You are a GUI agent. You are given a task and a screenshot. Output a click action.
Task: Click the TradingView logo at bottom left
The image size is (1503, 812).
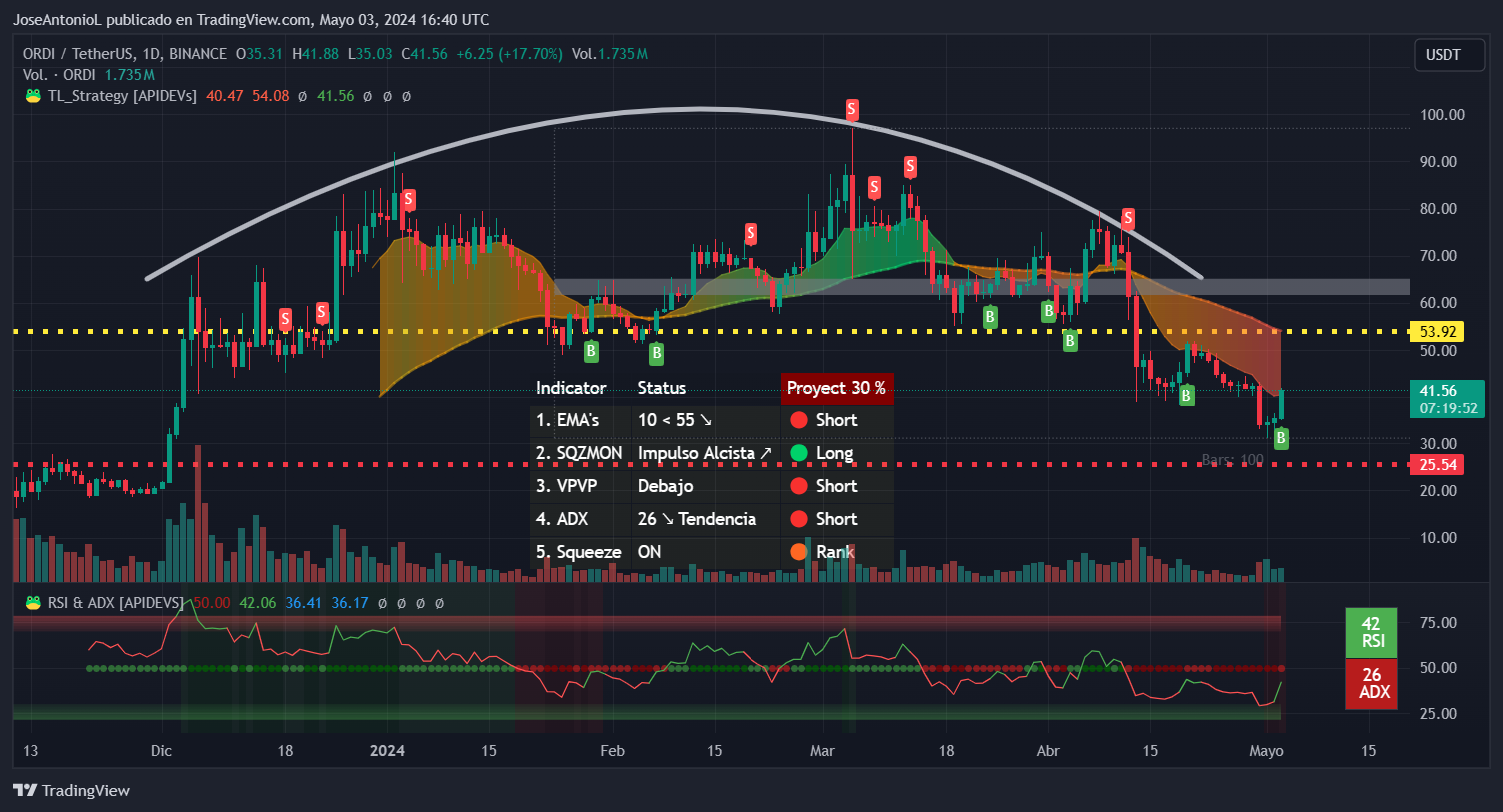click(72, 790)
